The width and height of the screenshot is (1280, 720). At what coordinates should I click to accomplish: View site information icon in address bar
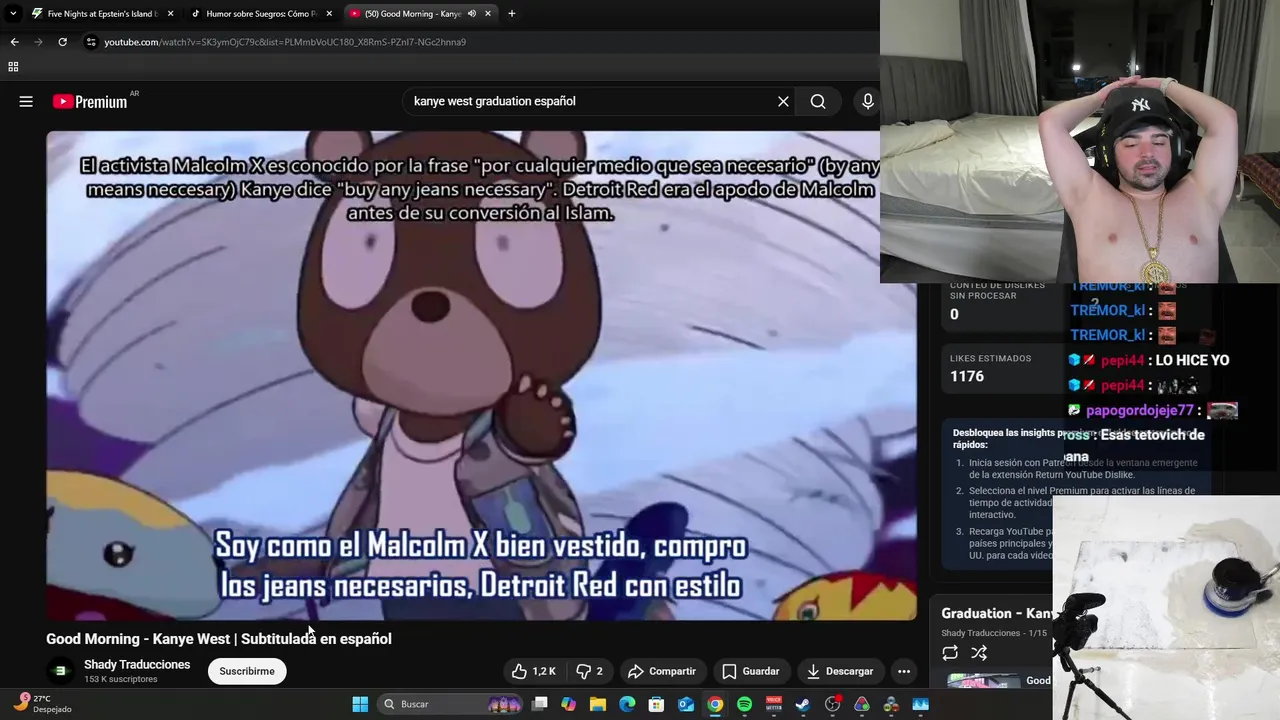point(91,42)
